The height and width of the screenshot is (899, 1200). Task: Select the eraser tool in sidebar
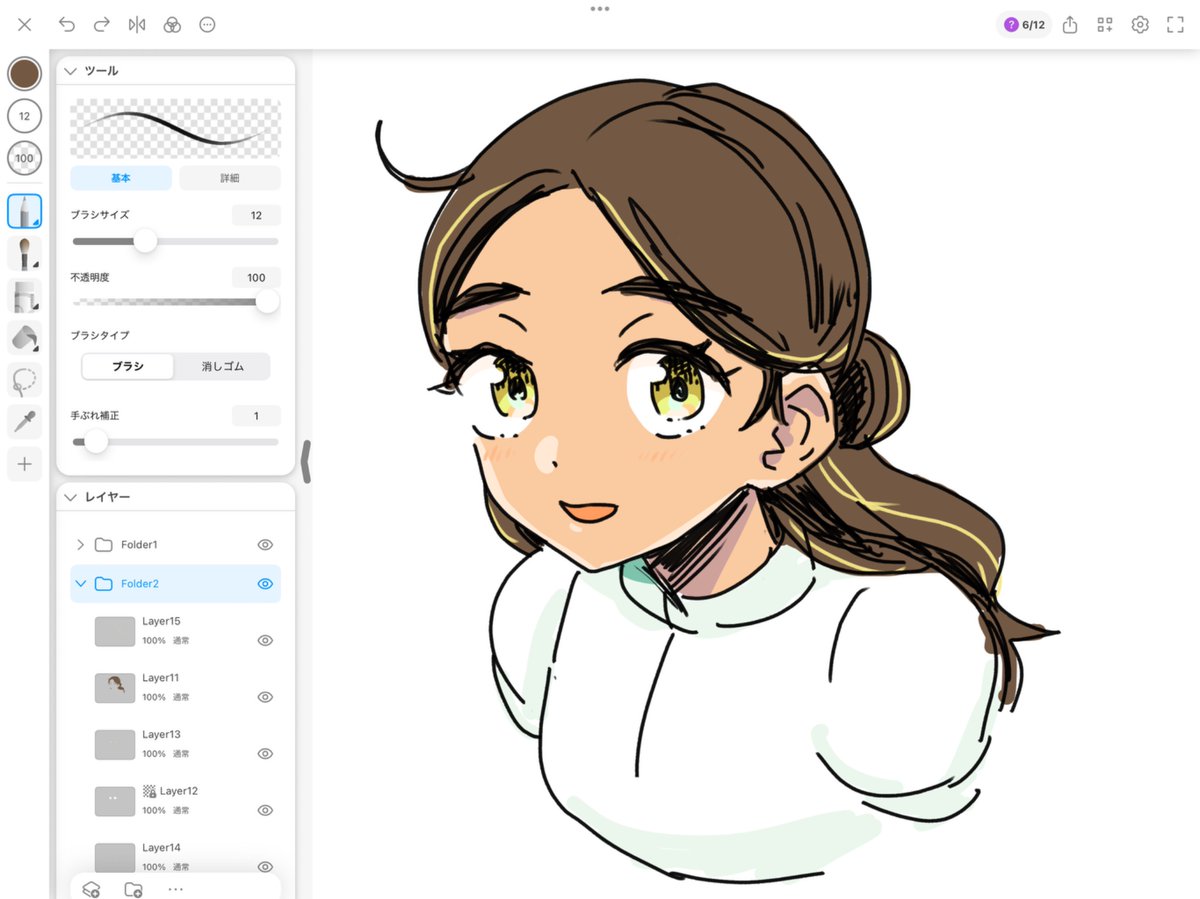[24, 296]
